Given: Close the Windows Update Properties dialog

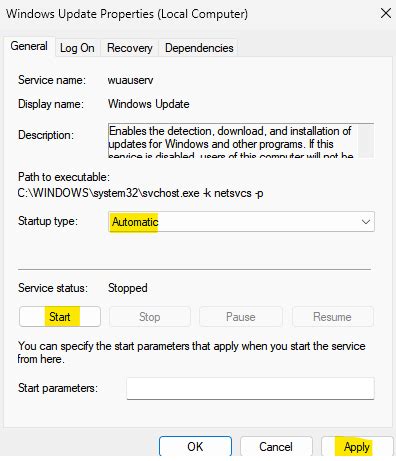Looking at the screenshot, I should (386, 14).
